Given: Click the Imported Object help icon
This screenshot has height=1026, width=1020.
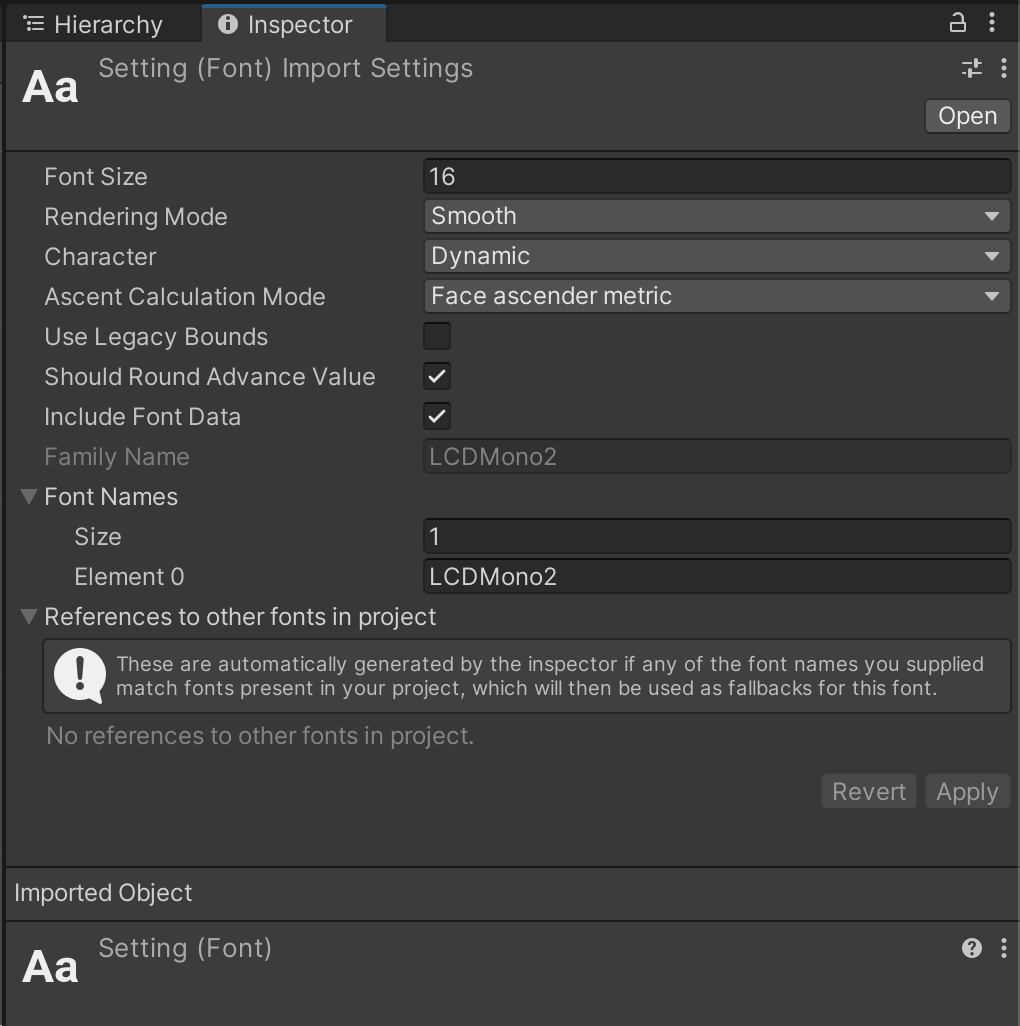Looking at the screenshot, I should pos(971,948).
